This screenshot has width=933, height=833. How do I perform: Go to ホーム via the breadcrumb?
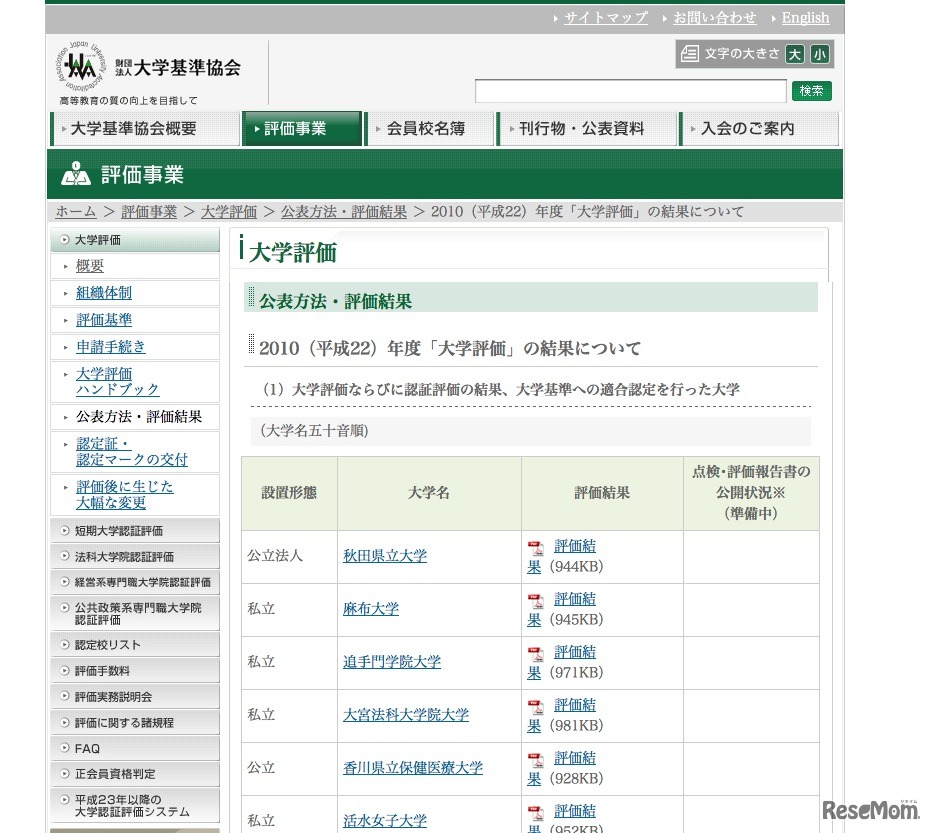pyautogui.click(x=75, y=211)
